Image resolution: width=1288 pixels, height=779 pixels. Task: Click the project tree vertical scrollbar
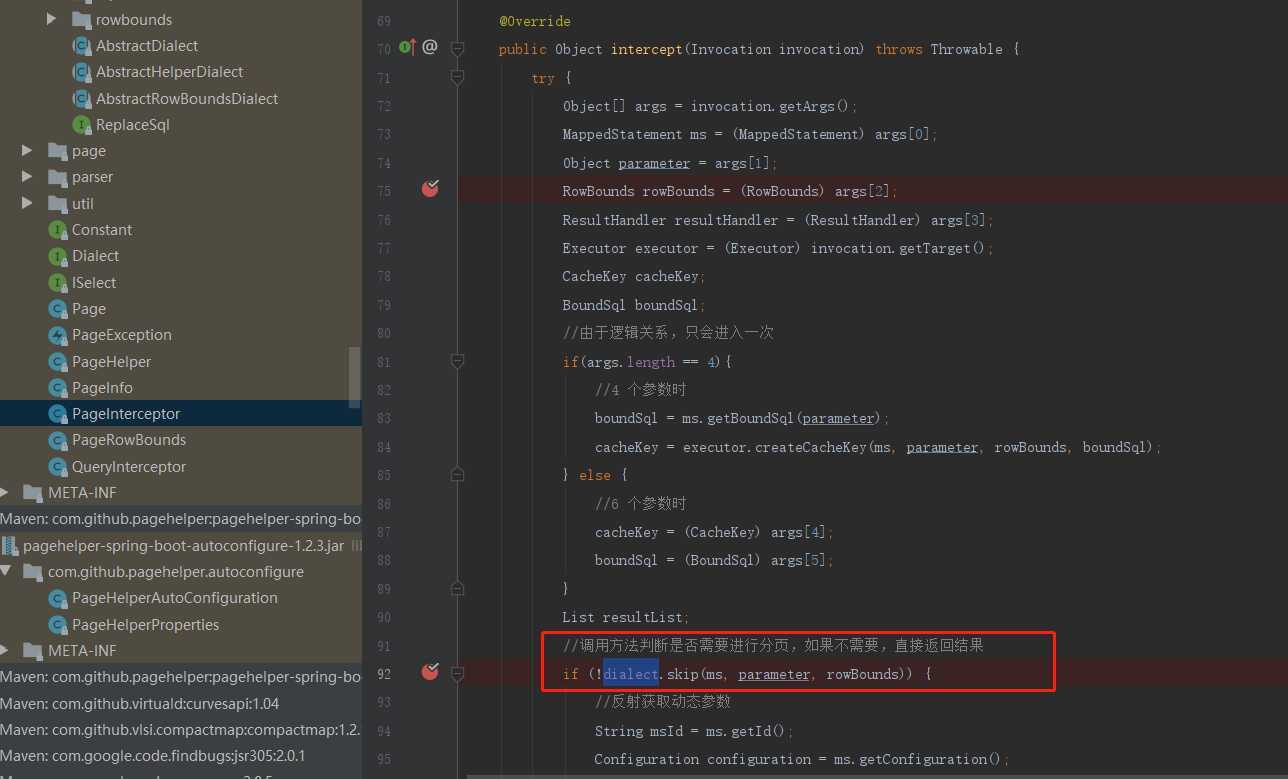(x=355, y=377)
